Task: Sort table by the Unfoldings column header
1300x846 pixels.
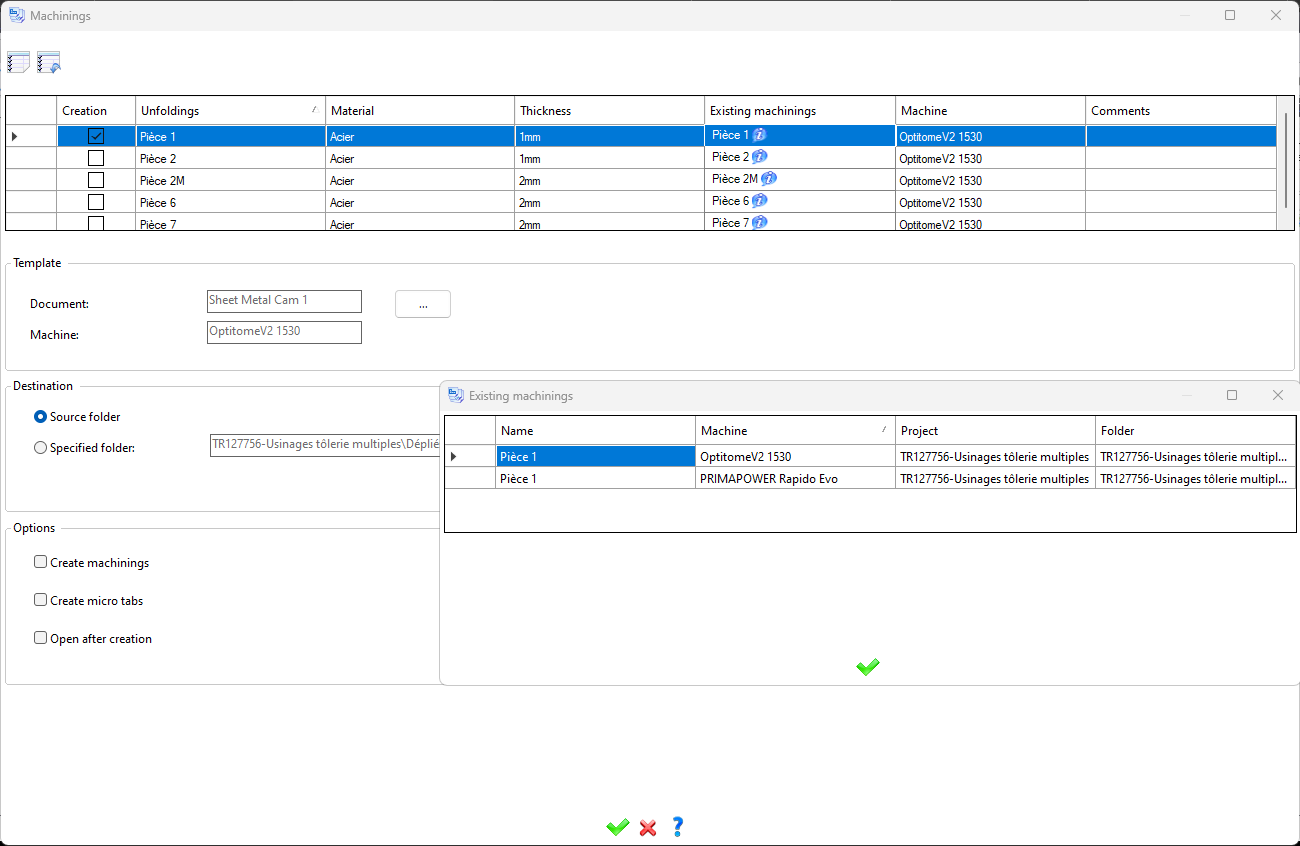Action: (x=230, y=111)
